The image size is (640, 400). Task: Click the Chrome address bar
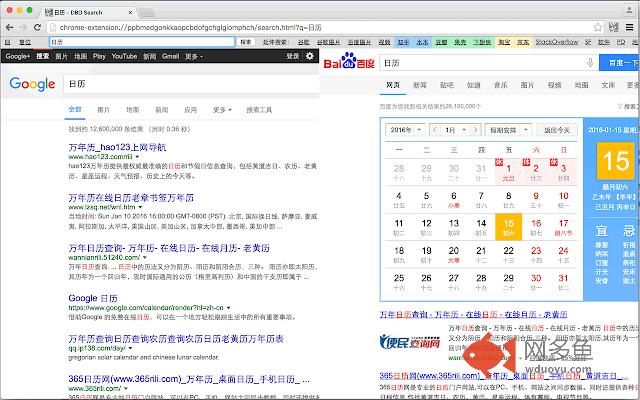318,27
